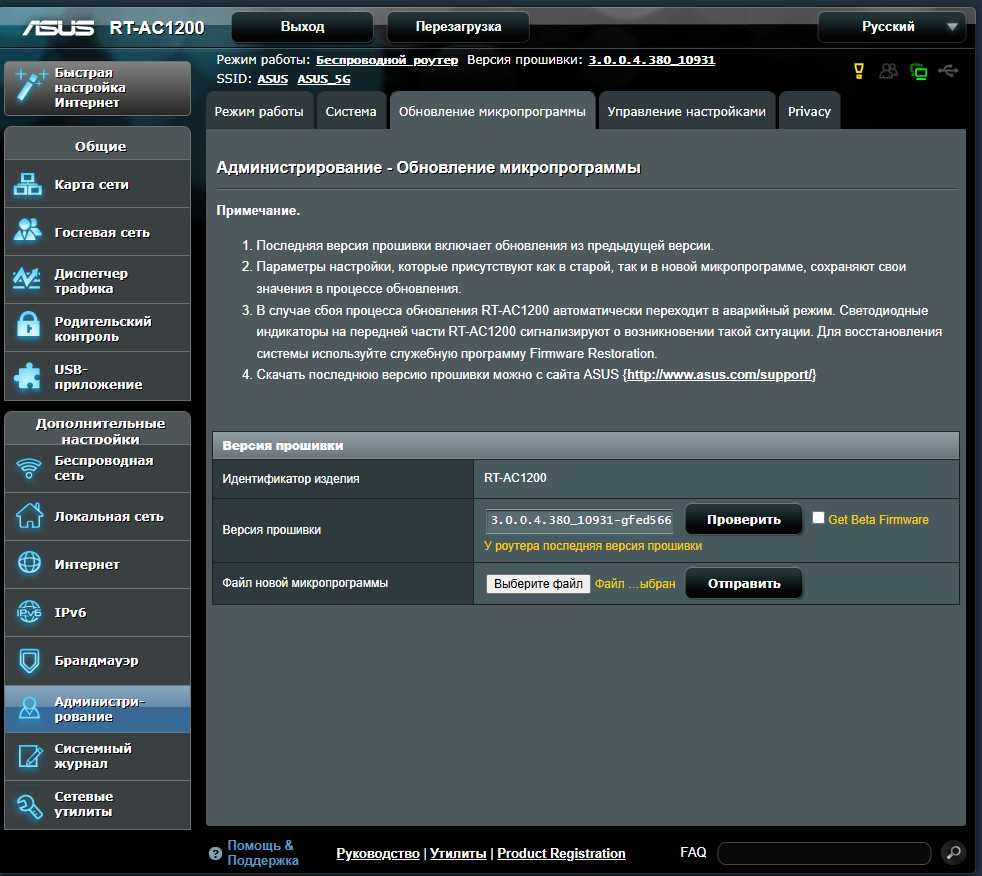Click the Проверить firmware check button

click(x=743, y=519)
